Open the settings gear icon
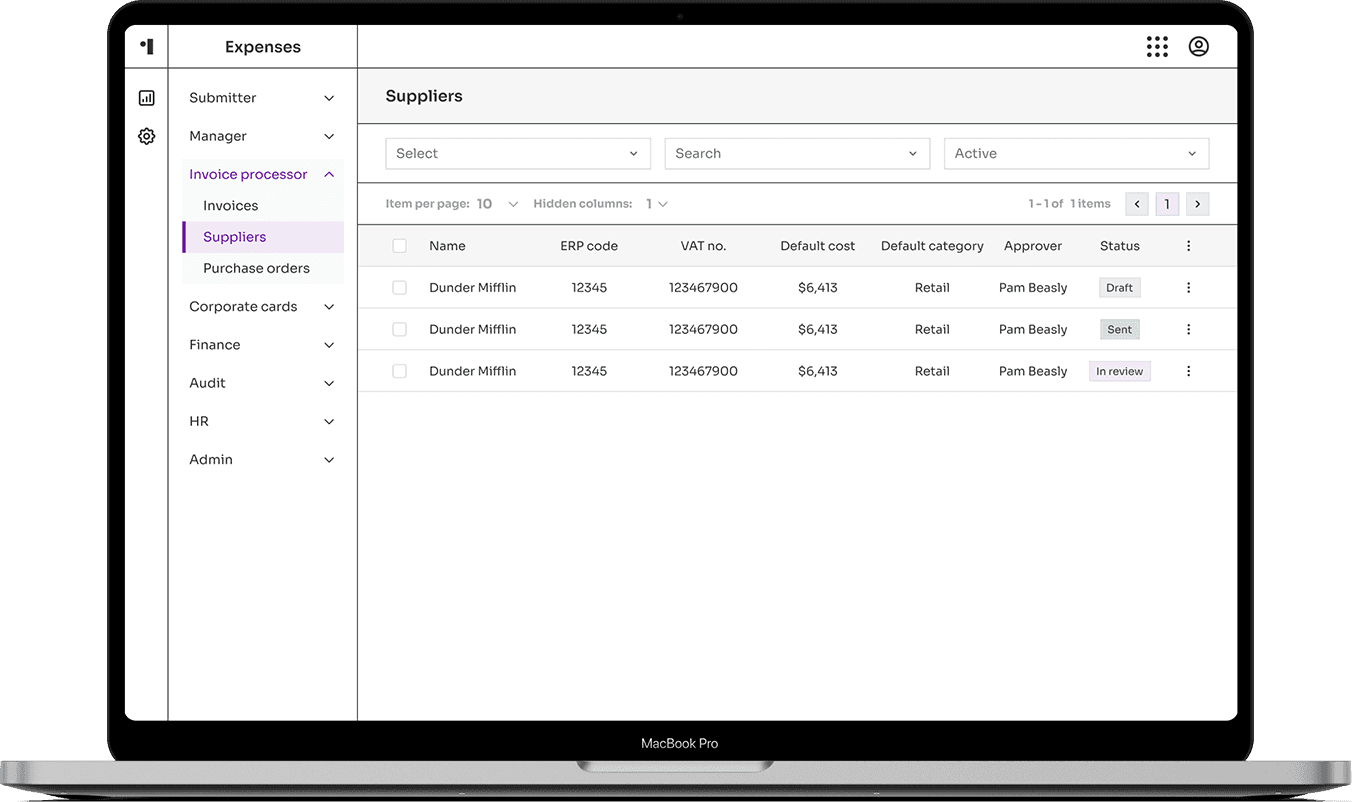Viewport: 1364px width, 802px height. pos(147,136)
